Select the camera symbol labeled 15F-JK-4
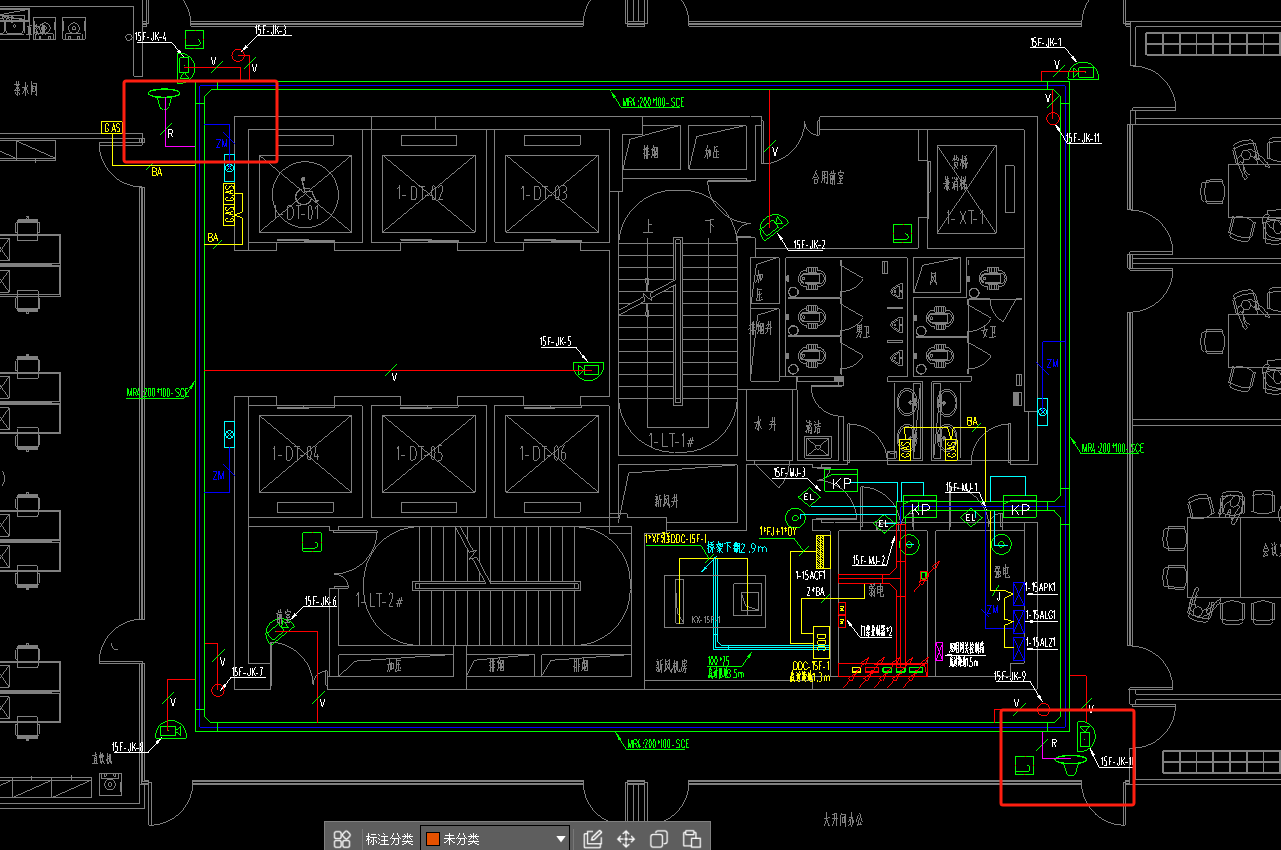Viewport: 1281px width, 850px height. tap(187, 67)
